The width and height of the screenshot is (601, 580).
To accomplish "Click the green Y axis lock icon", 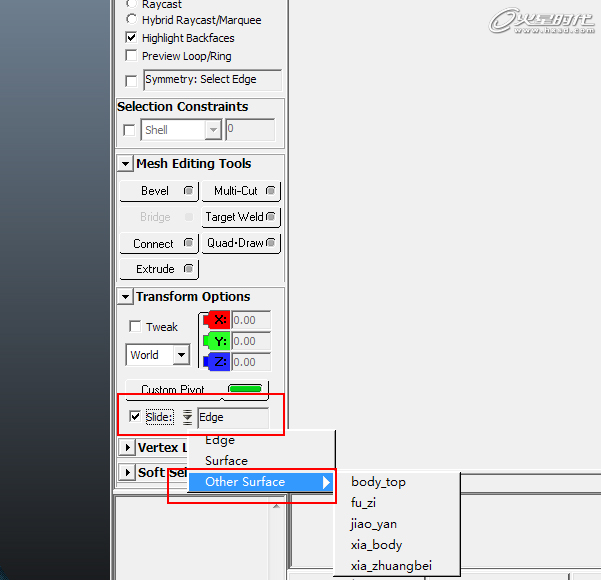I will (217, 341).
